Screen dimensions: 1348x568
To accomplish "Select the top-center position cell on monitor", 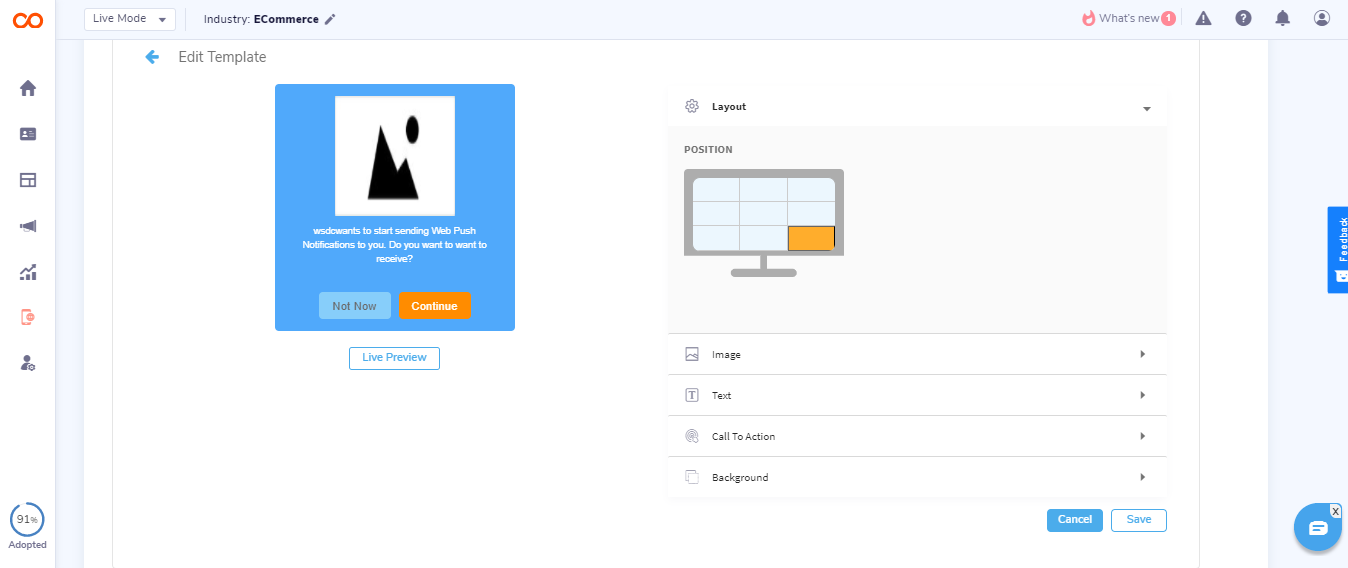I will click(x=763, y=189).
